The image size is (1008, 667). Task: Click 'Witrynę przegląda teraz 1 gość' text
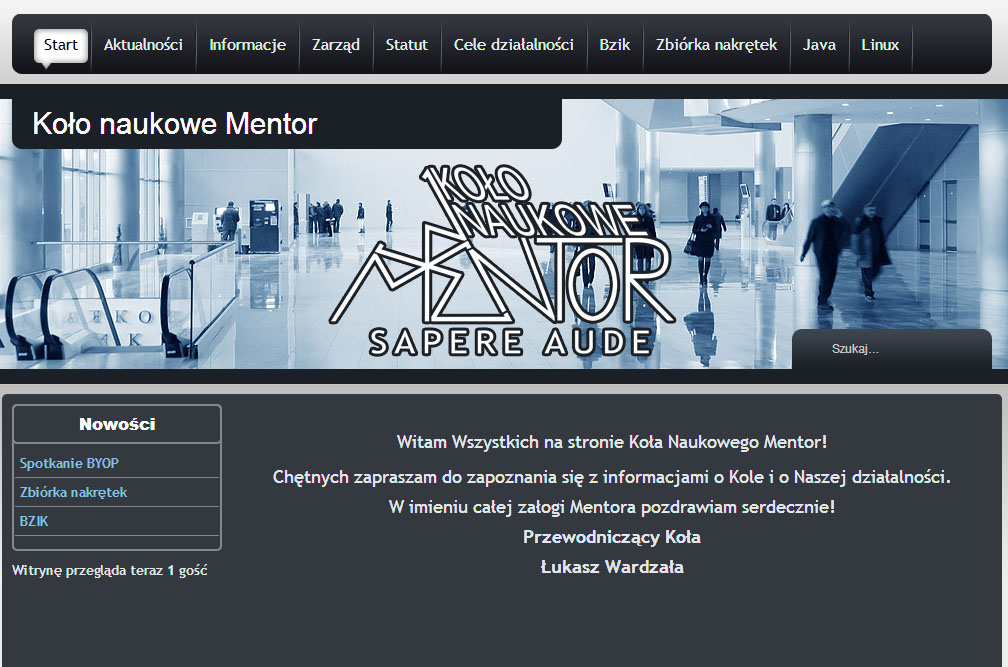[x=109, y=571]
